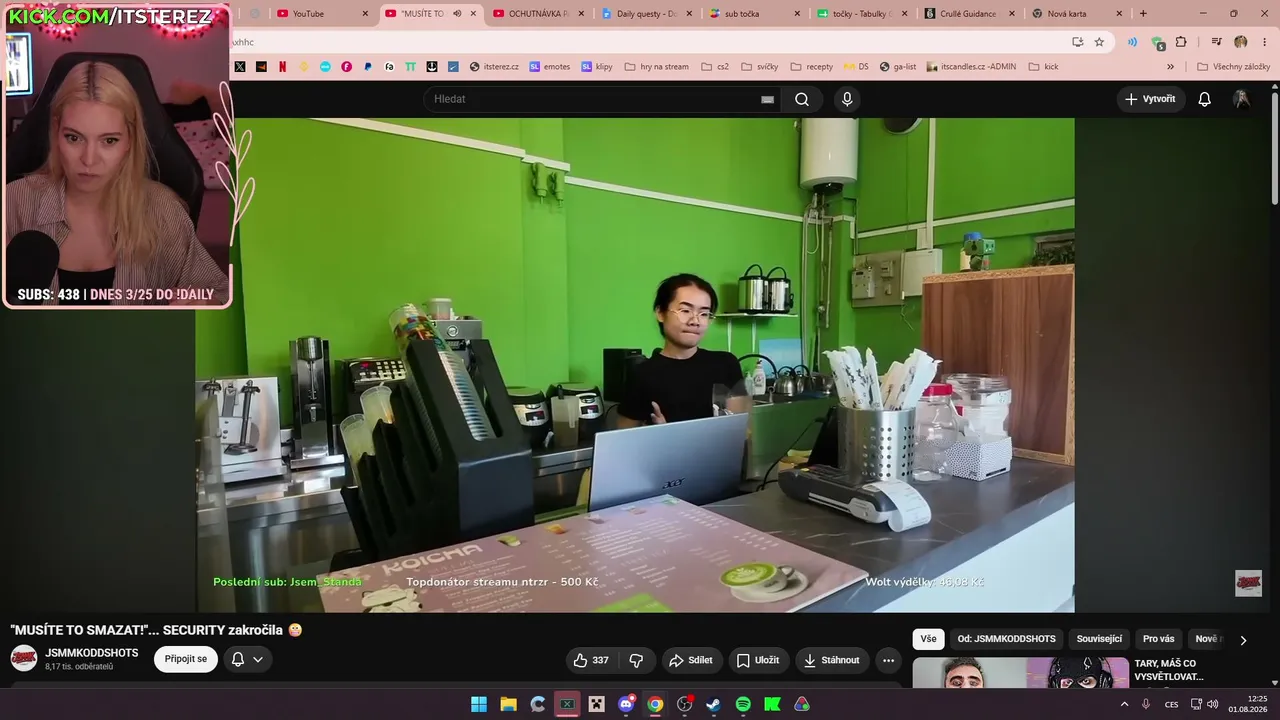1280x720 pixels.
Task: Open the cs2 bookmarks folder
Action: [x=715, y=67]
